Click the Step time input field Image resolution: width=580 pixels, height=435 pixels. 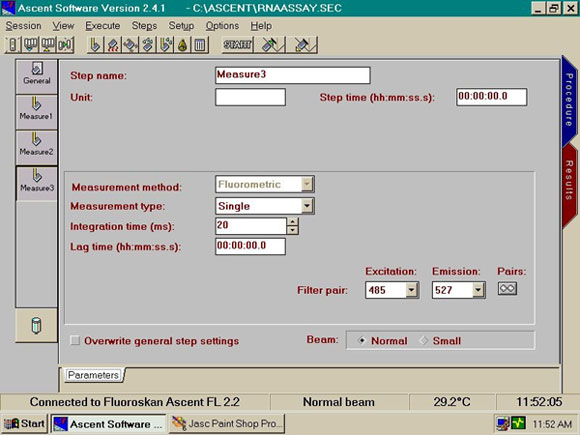point(492,97)
